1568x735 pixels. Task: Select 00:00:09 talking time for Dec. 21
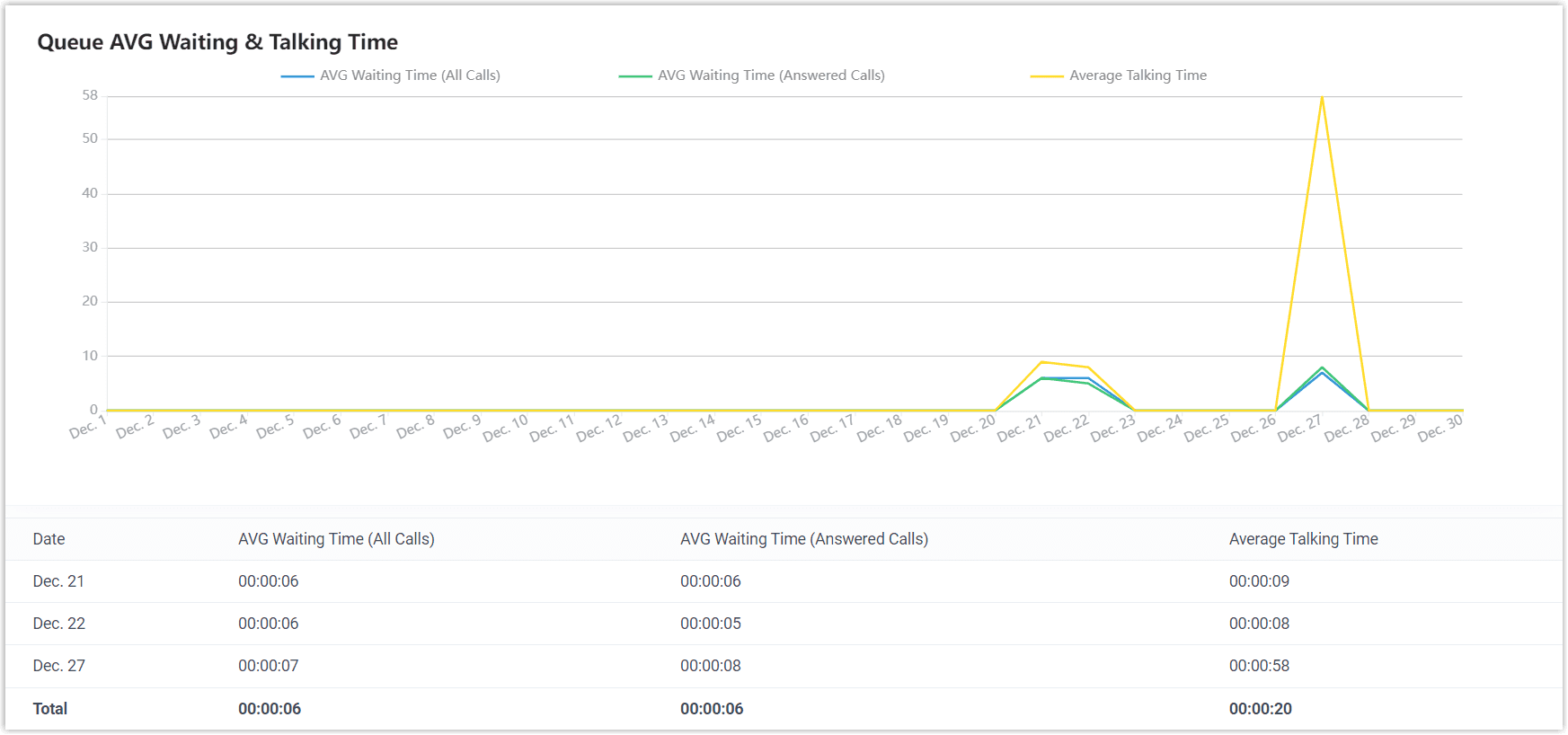pyautogui.click(x=1259, y=581)
